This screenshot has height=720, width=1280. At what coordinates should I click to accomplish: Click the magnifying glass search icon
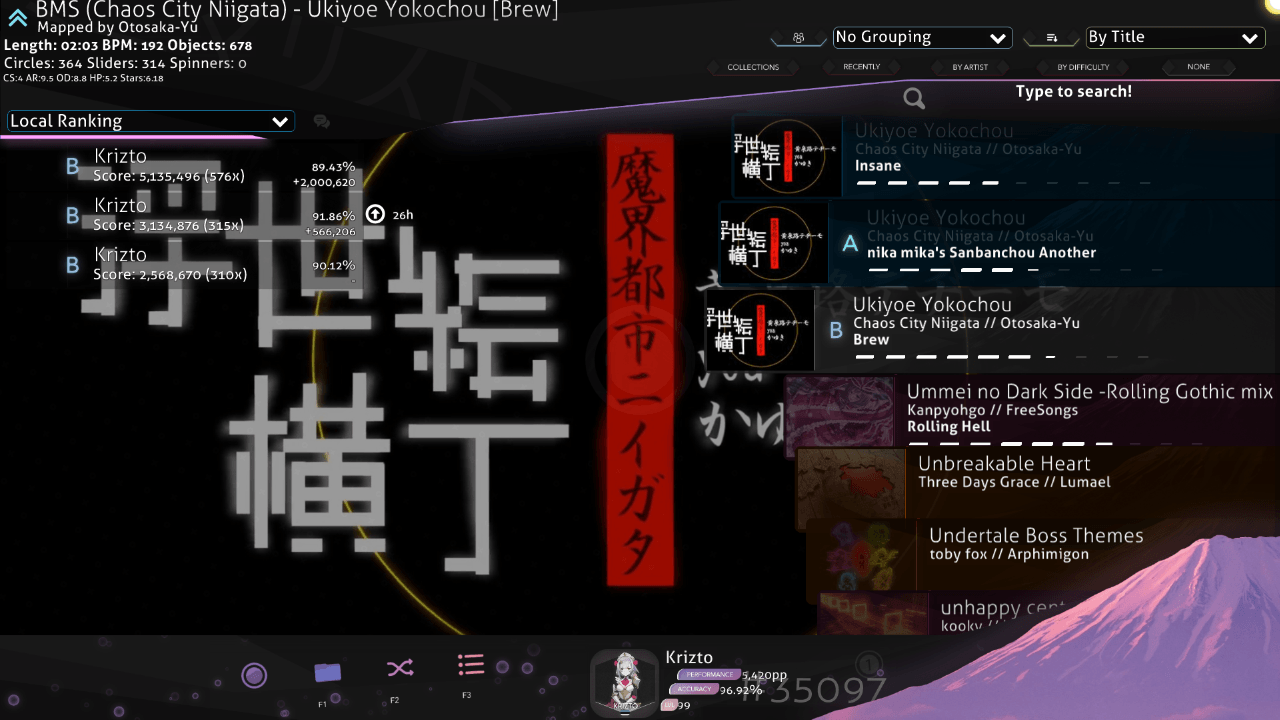913,98
